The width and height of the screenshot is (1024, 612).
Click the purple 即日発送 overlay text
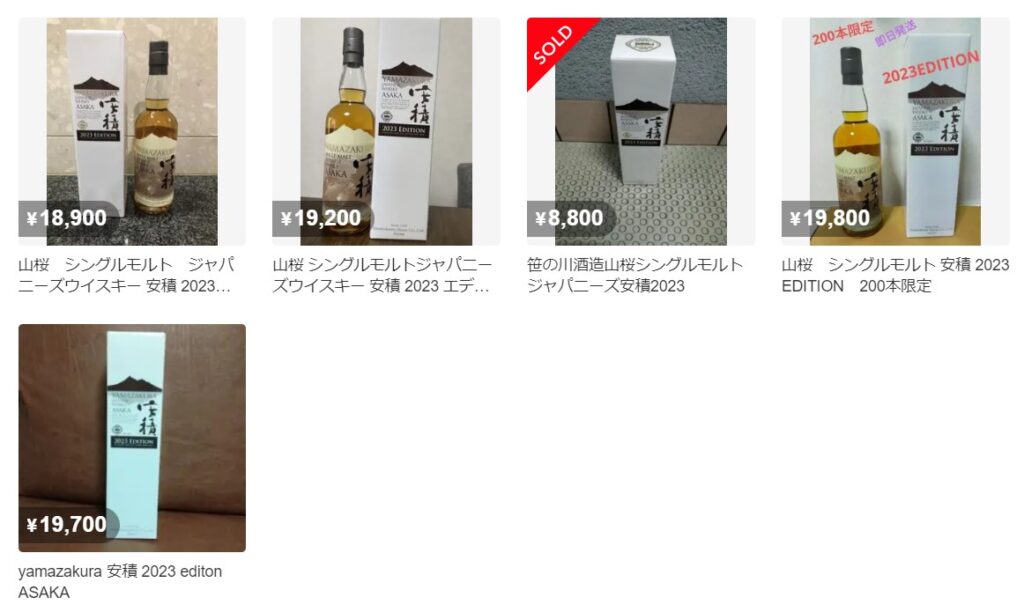[895, 33]
